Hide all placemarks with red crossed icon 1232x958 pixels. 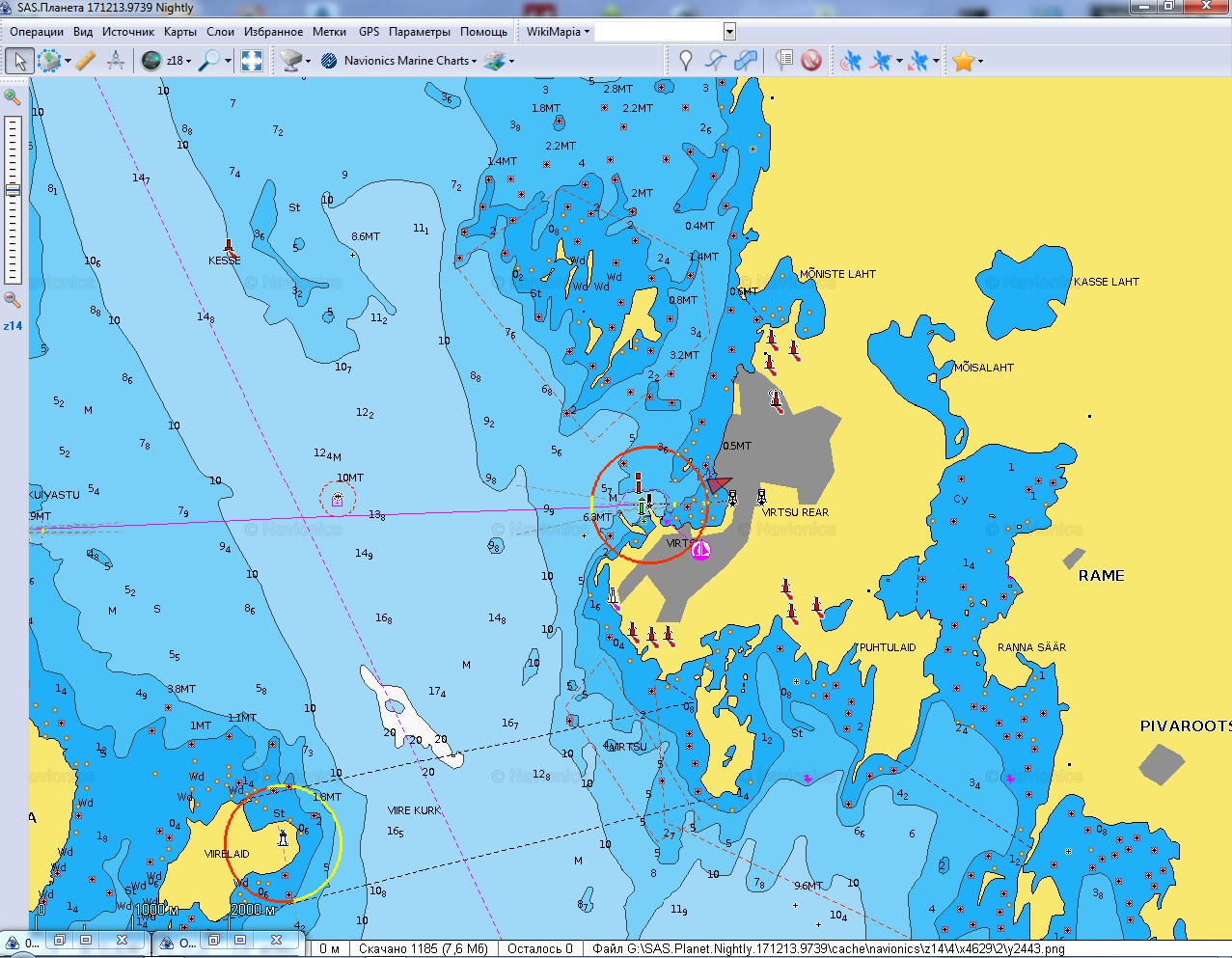coord(811,61)
